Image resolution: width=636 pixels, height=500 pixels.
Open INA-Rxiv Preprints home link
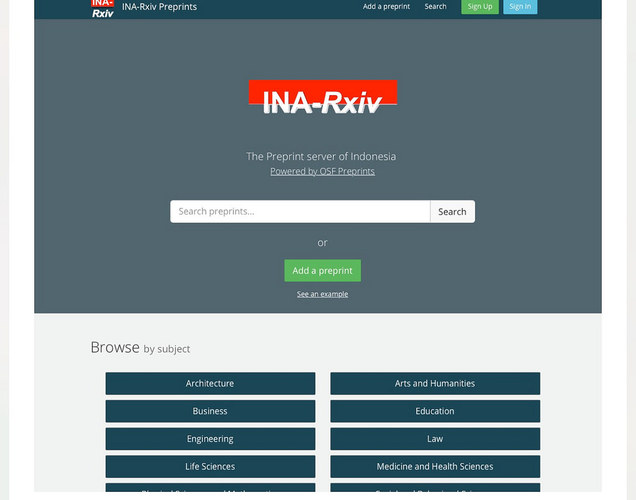pyautogui.click(x=159, y=7)
